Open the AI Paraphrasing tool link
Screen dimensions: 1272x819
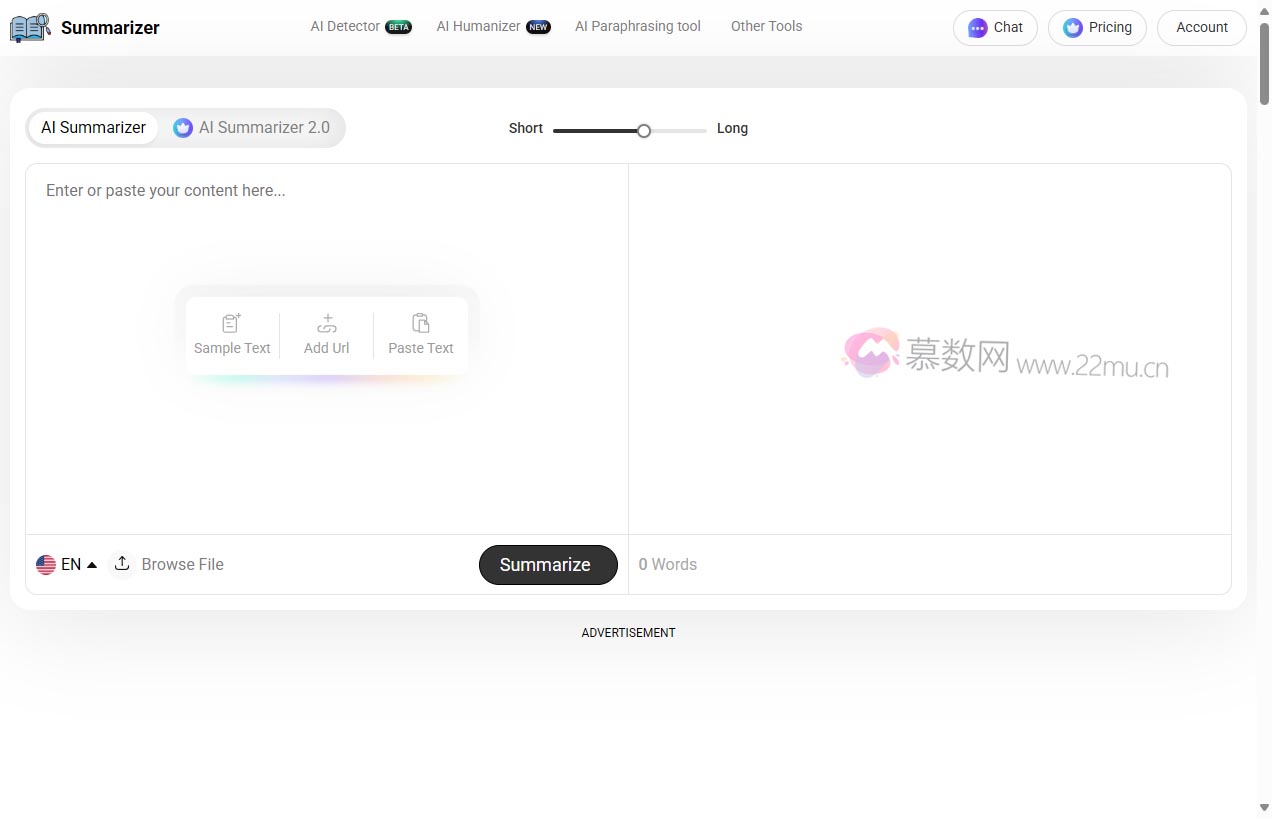coord(637,26)
